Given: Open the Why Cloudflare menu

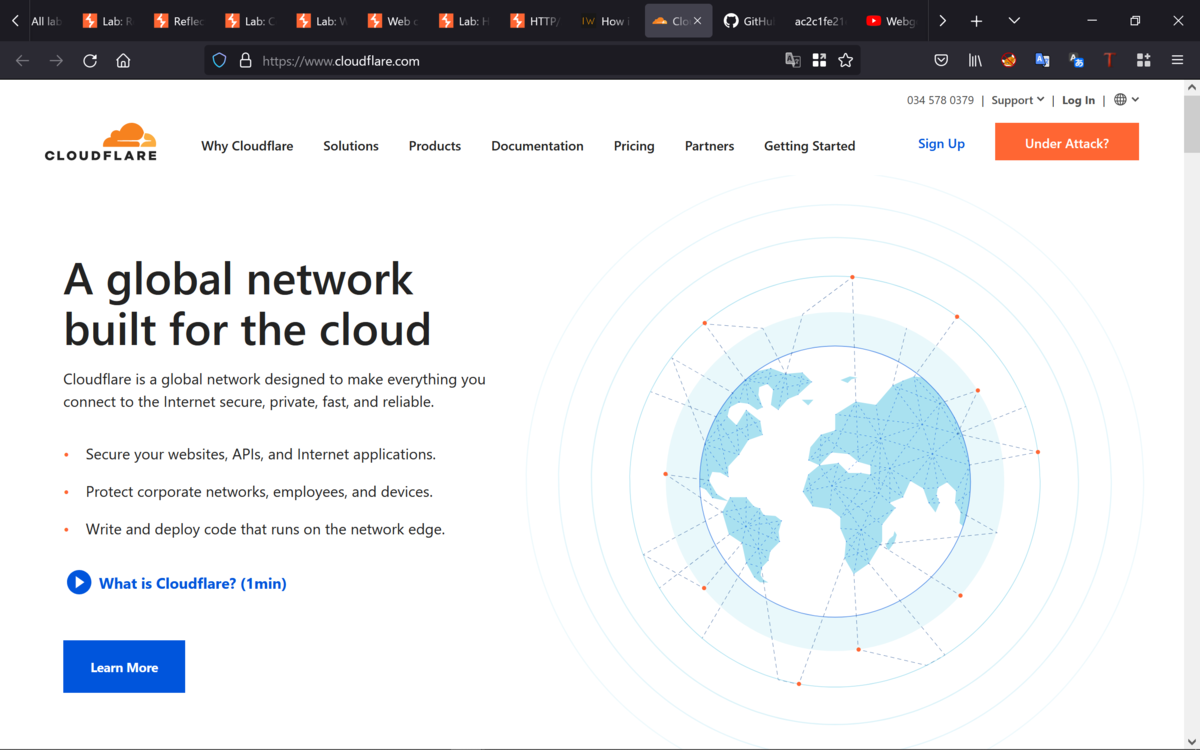Looking at the screenshot, I should [x=247, y=146].
